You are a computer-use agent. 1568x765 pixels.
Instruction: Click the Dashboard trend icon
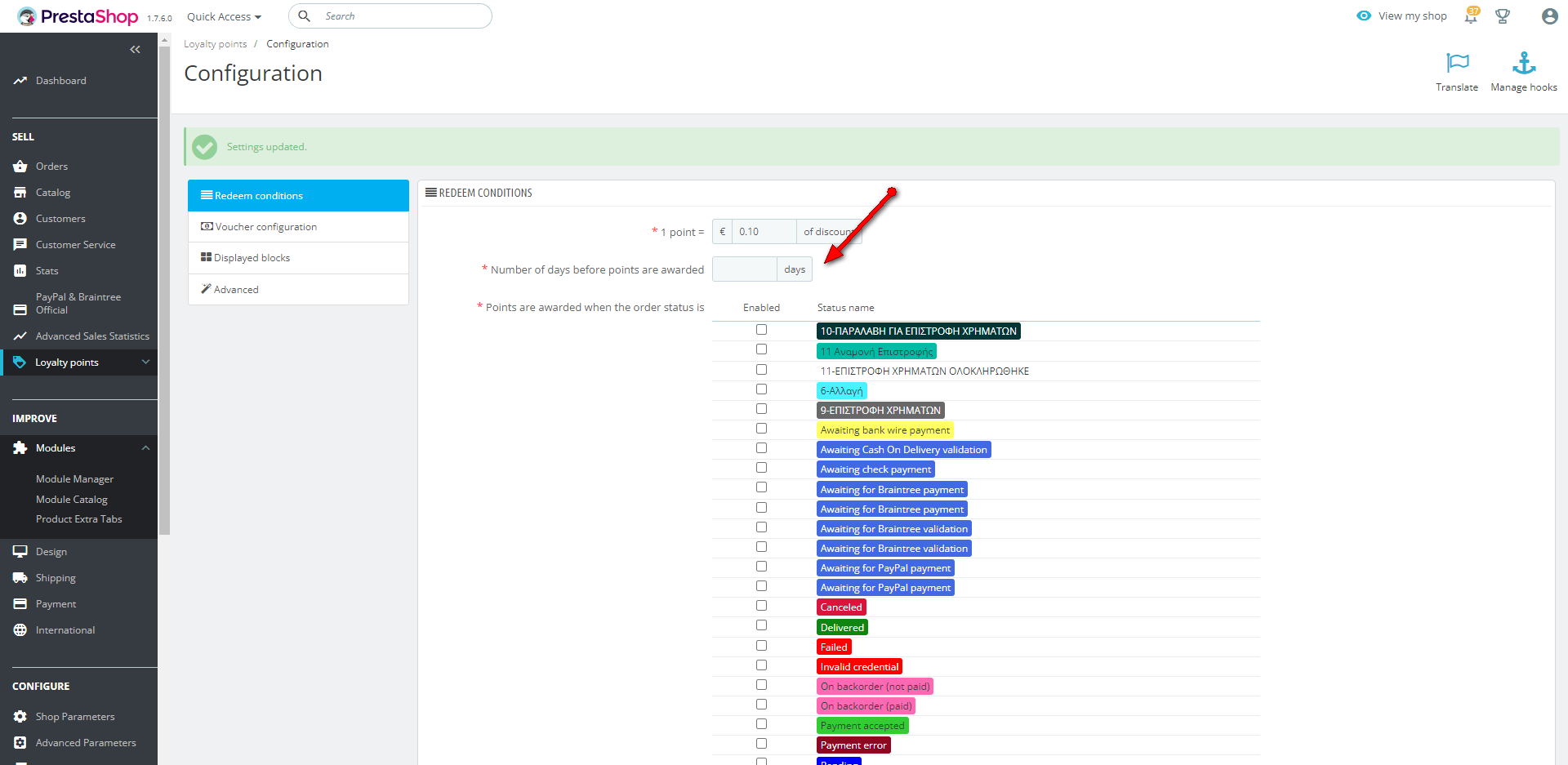click(20, 81)
